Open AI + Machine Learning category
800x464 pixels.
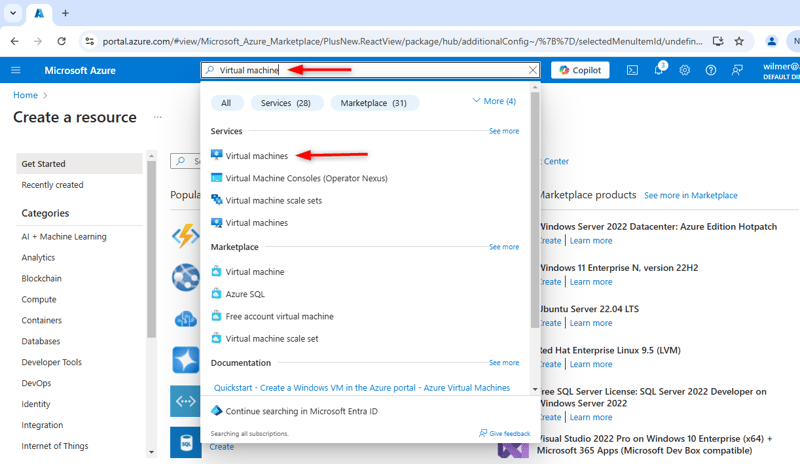[x=64, y=237]
